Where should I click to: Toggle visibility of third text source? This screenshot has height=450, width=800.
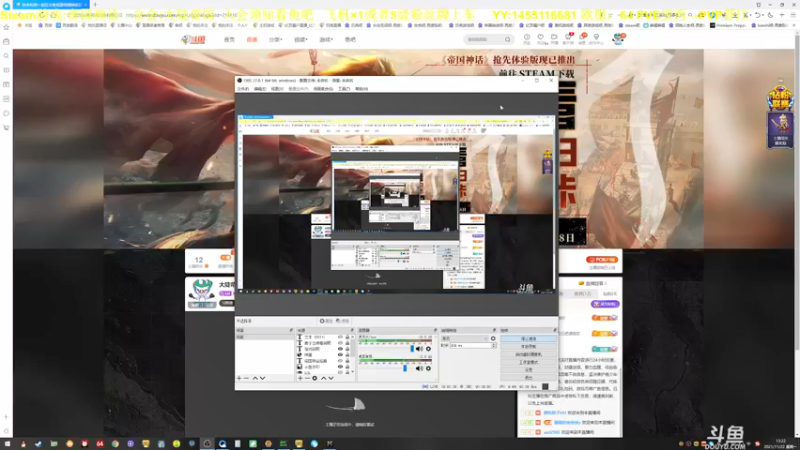[340, 349]
